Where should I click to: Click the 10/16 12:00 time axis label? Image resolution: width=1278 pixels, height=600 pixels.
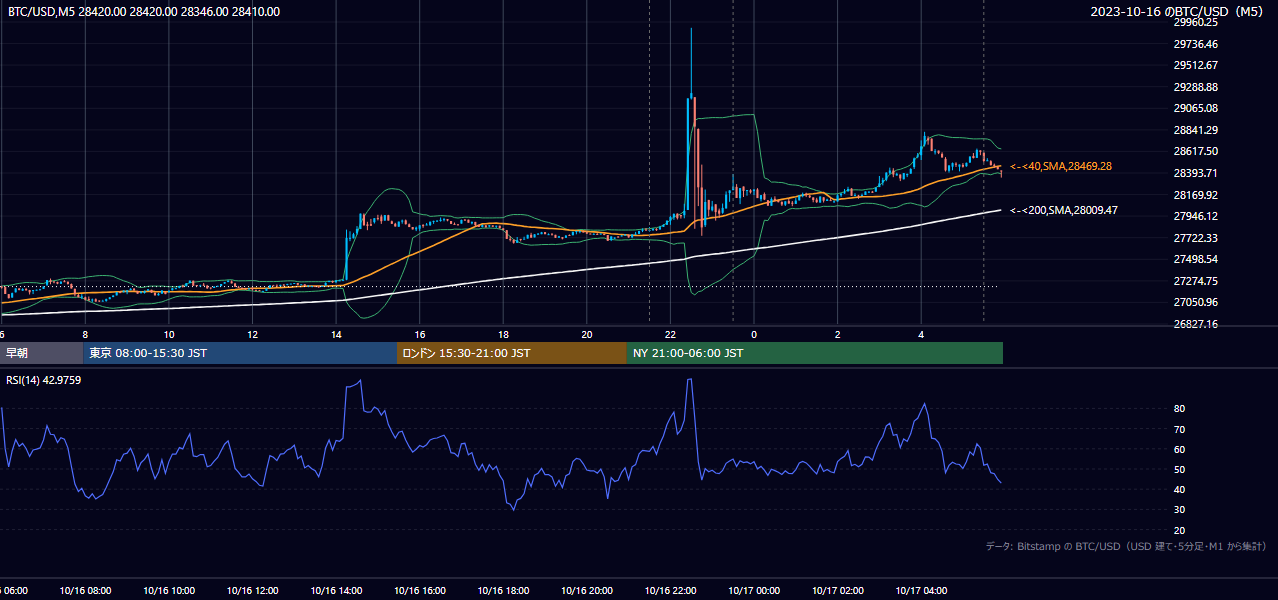pyautogui.click(x=252, y=591)
